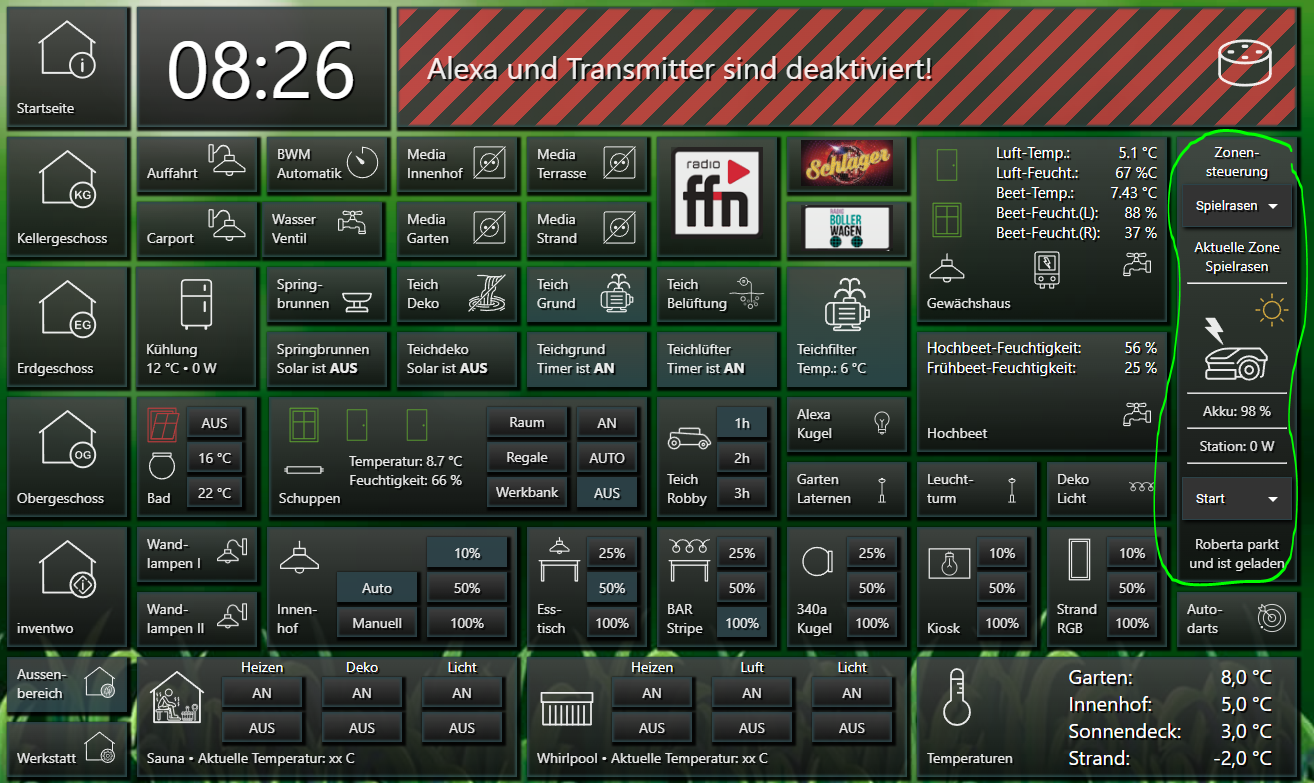1314x783 pixels.
Task: Open the Autodarts dartboard tile
Action: [1239, 619]
